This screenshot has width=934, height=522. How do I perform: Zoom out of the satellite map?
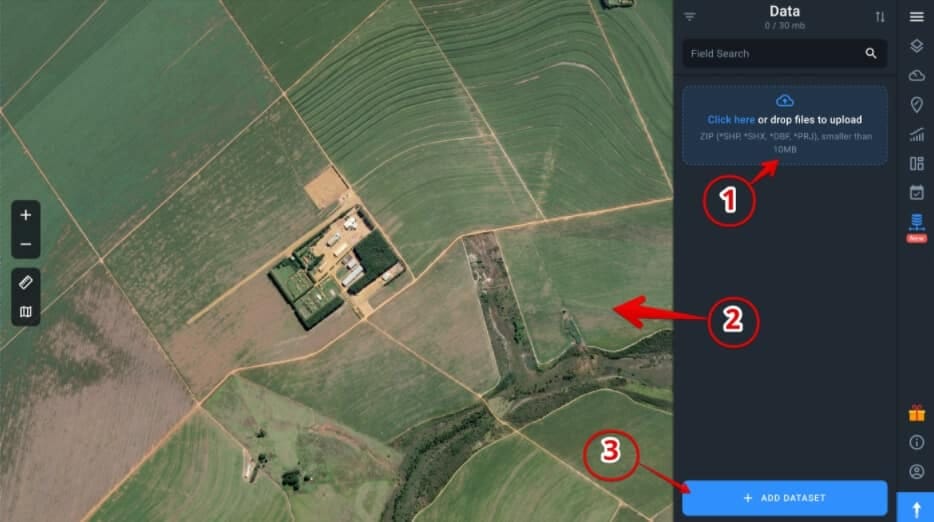tap(26, 244)
